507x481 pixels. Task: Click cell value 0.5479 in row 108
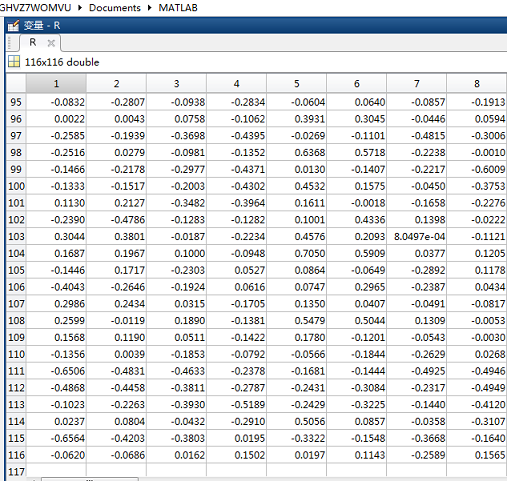[x=296, y=320]
